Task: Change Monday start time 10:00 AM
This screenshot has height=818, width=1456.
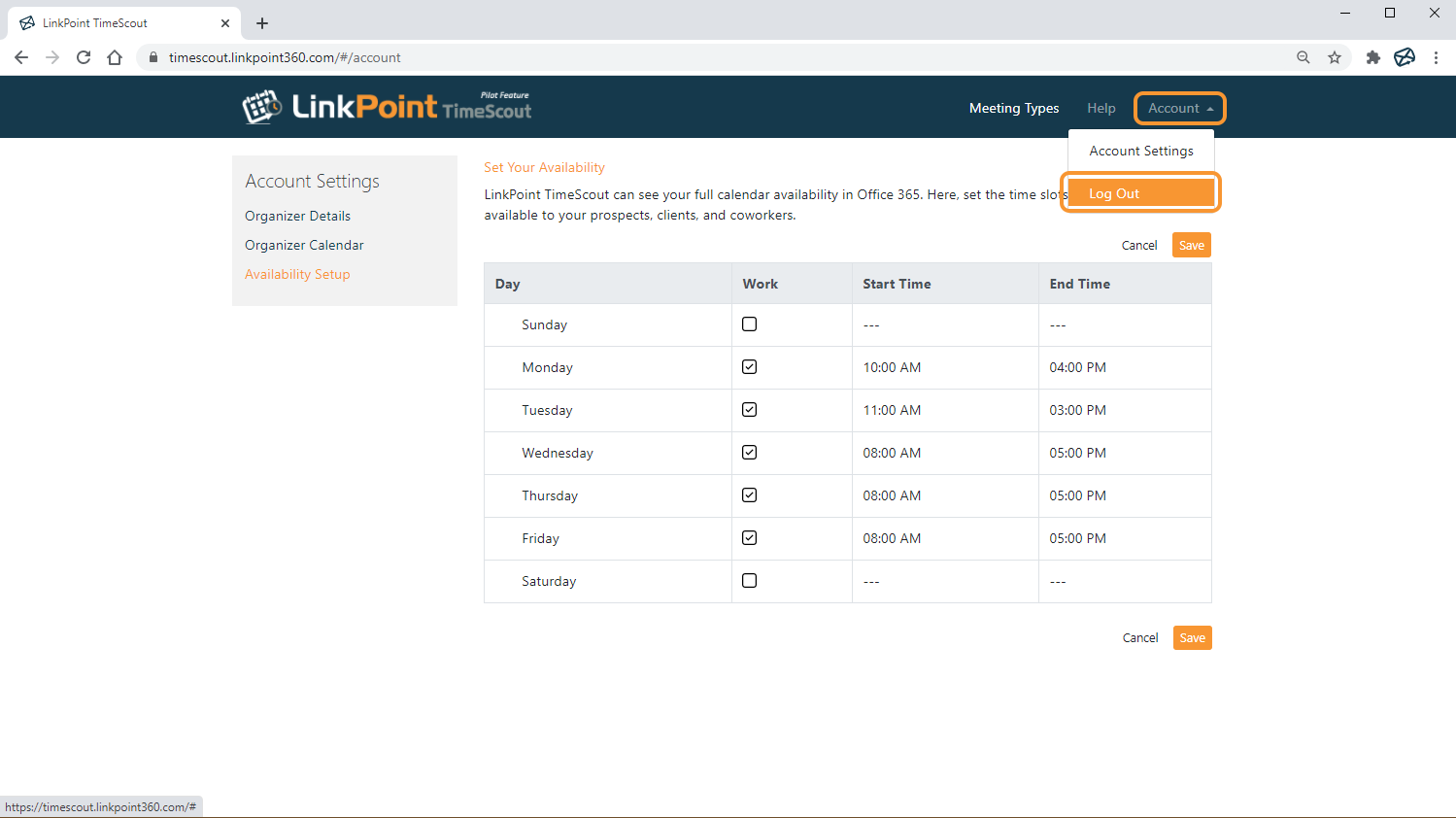Action: 892,367
